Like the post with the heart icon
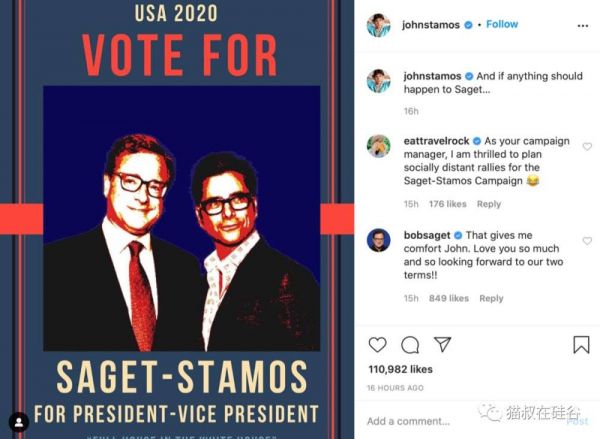Screen dimensions: 600x439 [x=377, y=345]
